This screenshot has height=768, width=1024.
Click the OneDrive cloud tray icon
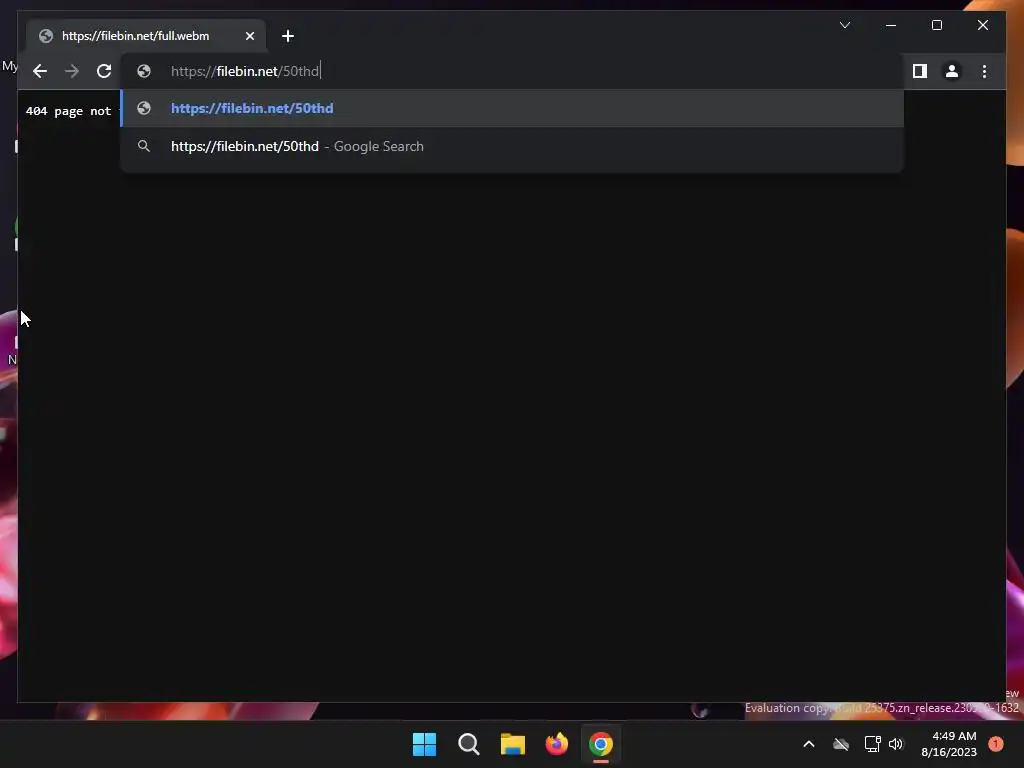click(841, 744)
